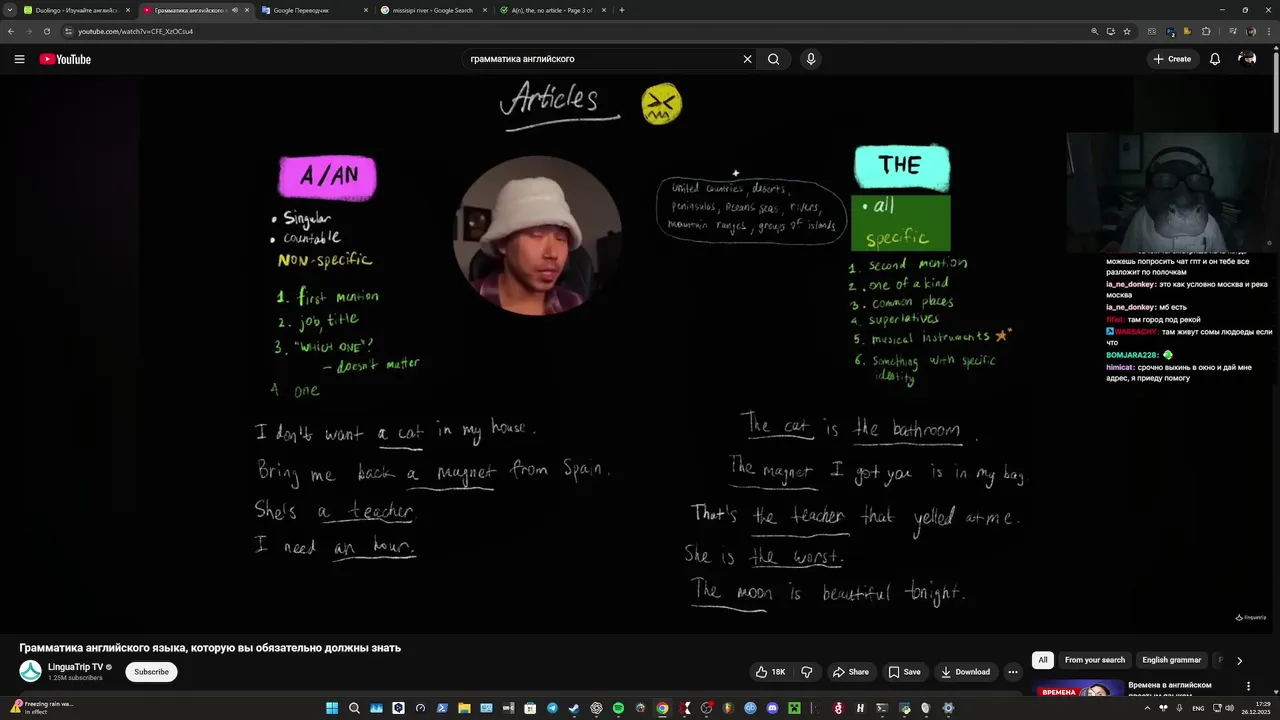1280x720 pixels.
Task: Dislike the video
Action: click(x=806, y=672)
